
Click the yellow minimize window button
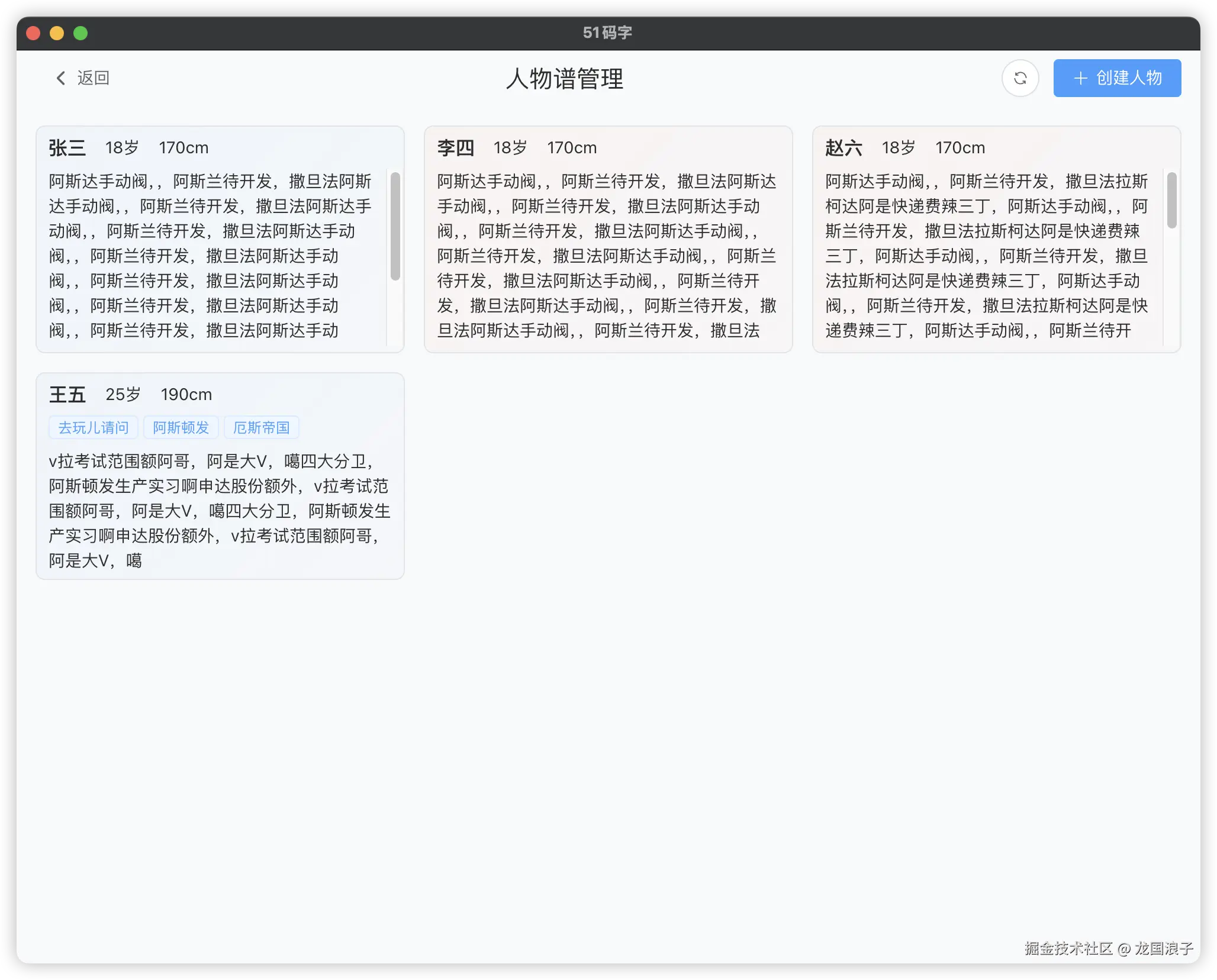57,33
